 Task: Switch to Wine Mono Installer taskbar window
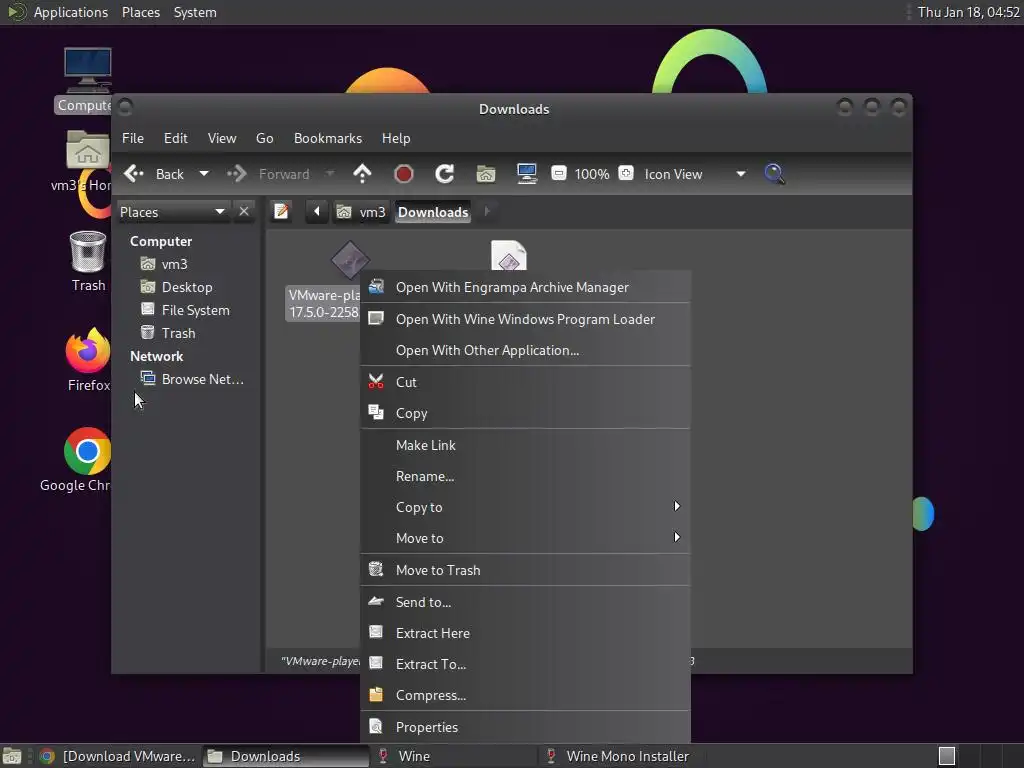620,756
